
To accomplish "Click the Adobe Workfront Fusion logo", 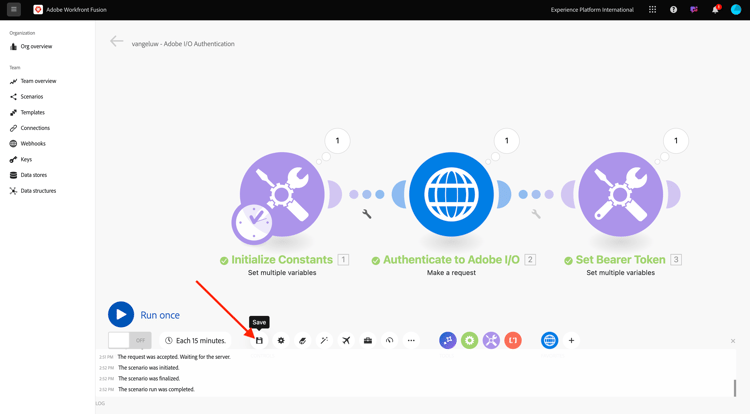I will 38,10.
